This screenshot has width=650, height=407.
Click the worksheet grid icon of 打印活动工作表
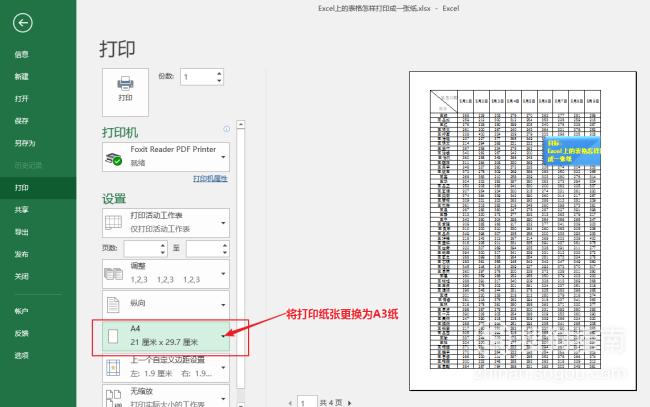tap(113, 223)
